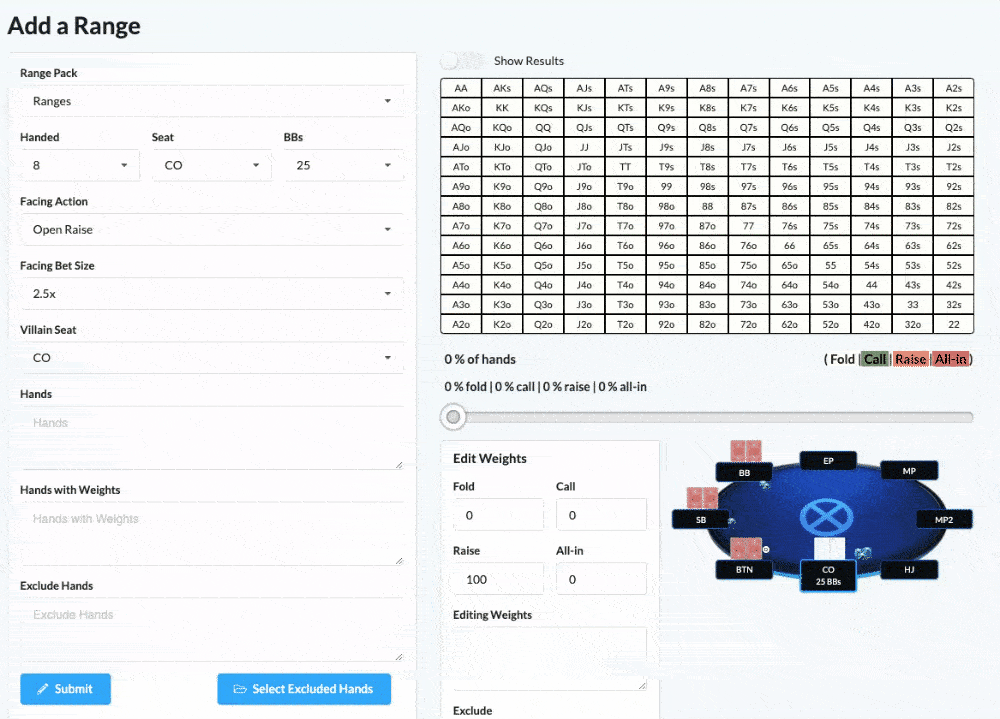Focus the Raise weight input field
This screenshot has width=1000, height=719.
[x=498, y=579]
